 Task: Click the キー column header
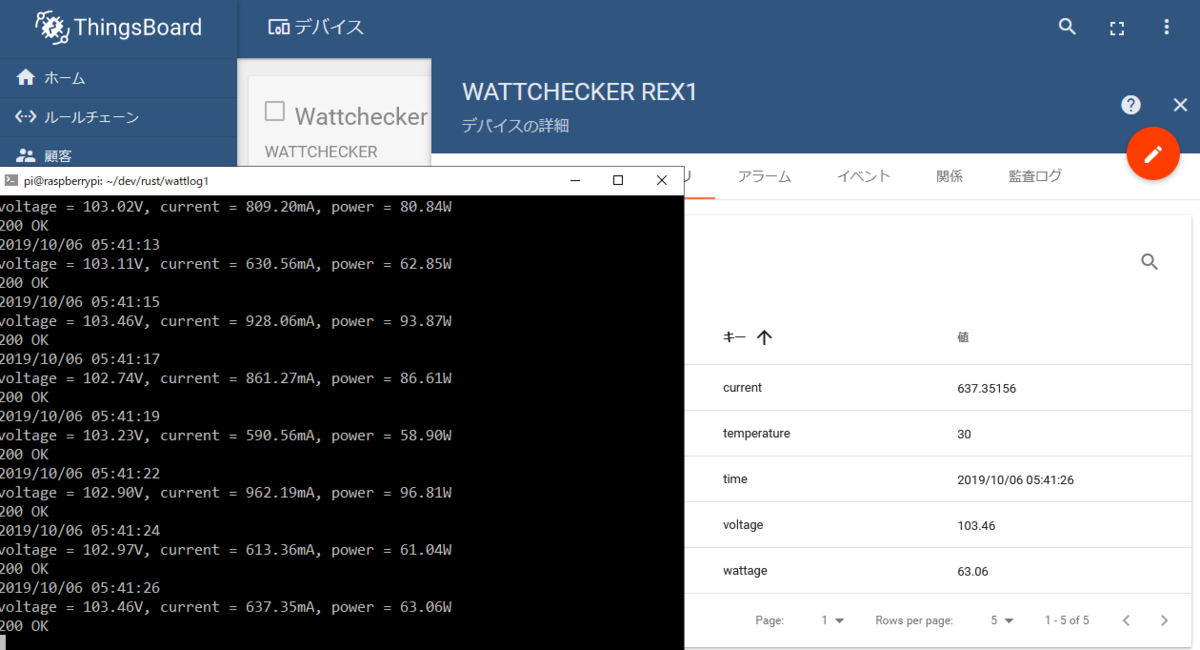point(735,338)
